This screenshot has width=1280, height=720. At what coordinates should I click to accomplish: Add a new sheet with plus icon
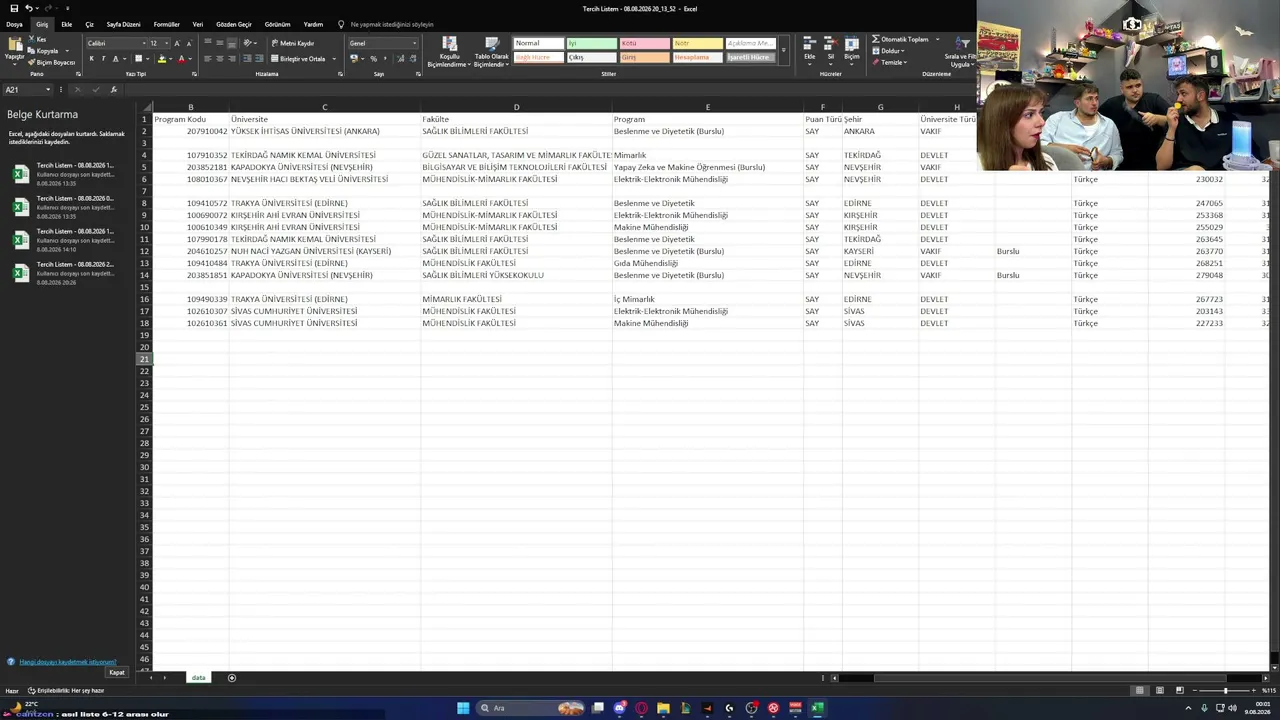tap(232, 678)
